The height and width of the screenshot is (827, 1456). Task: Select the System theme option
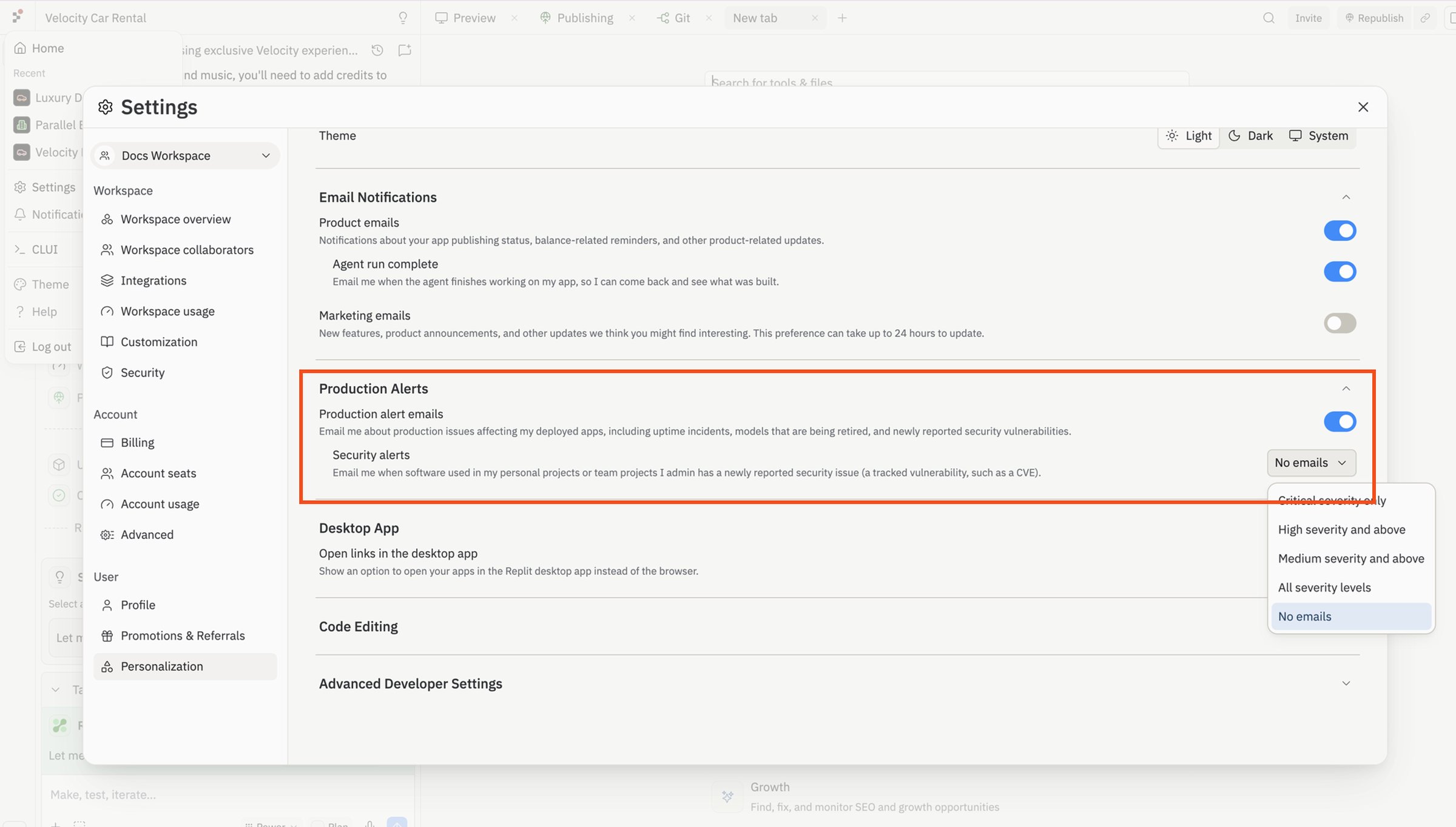coord(1319,136)
